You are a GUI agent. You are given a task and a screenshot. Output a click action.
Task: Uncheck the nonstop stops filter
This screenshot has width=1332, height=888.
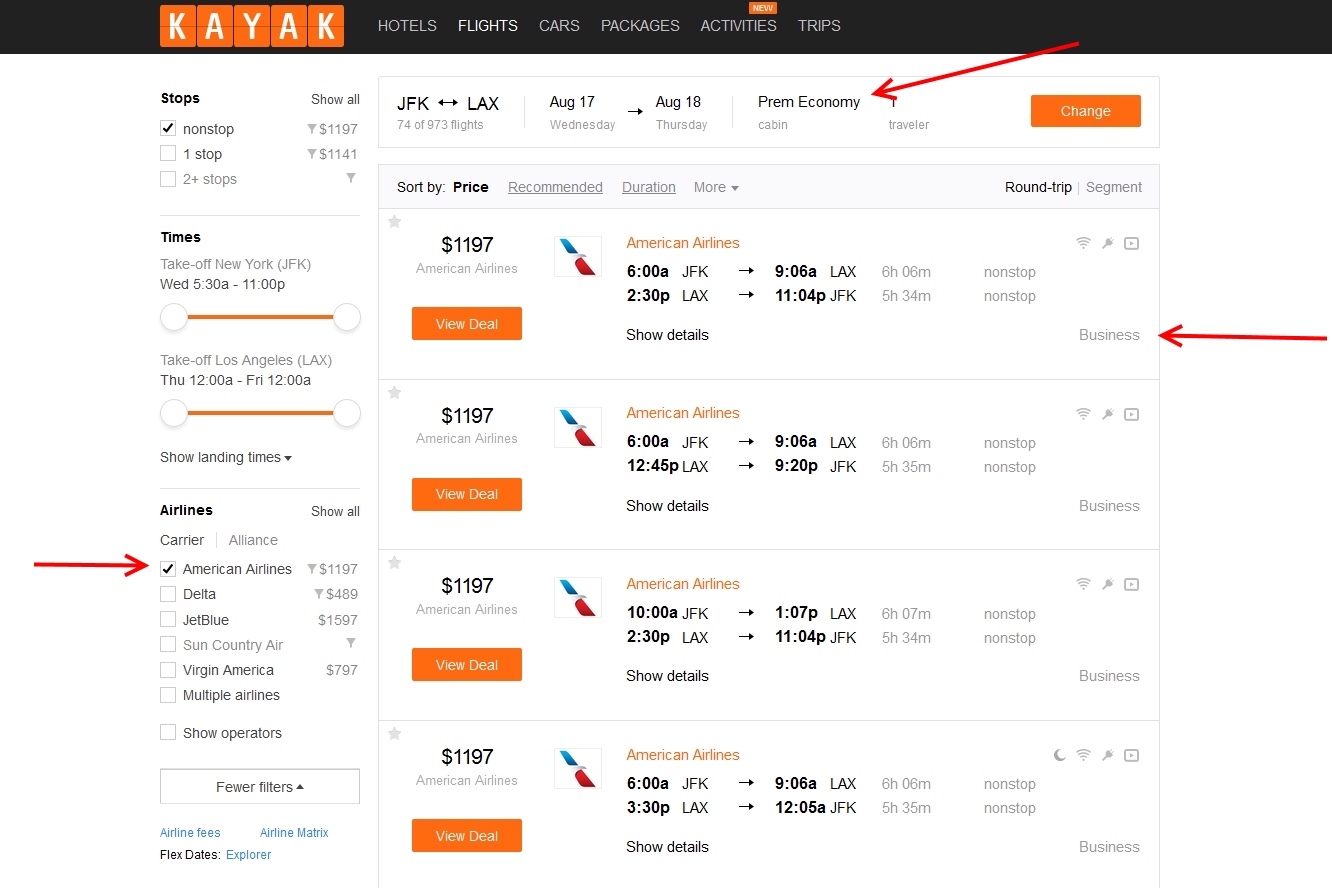(x=168, y=129)
